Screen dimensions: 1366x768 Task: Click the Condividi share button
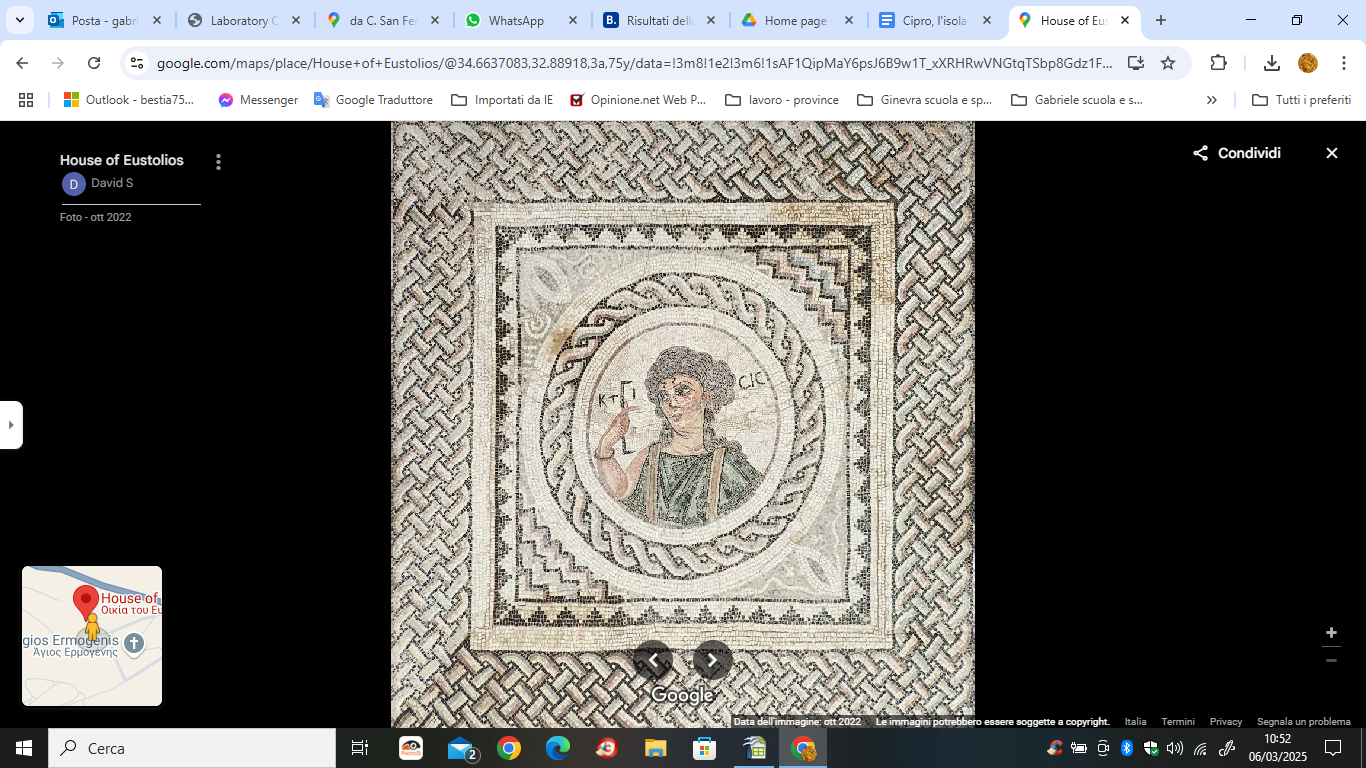[1237, 153]
